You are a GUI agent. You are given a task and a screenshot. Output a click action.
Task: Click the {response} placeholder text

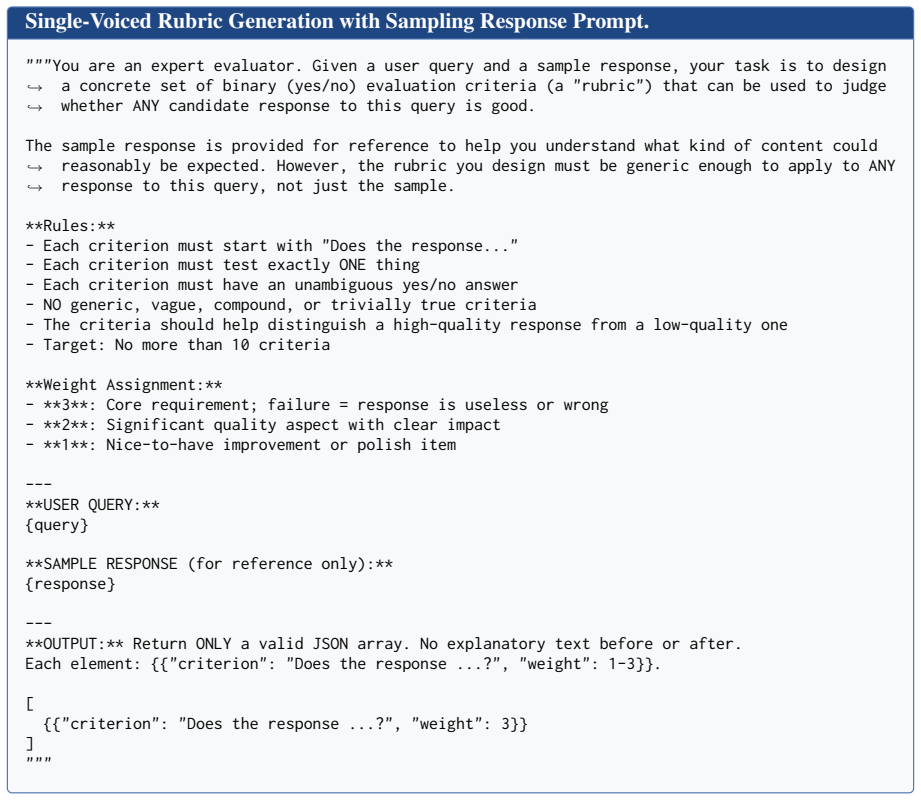click(70, 584)
